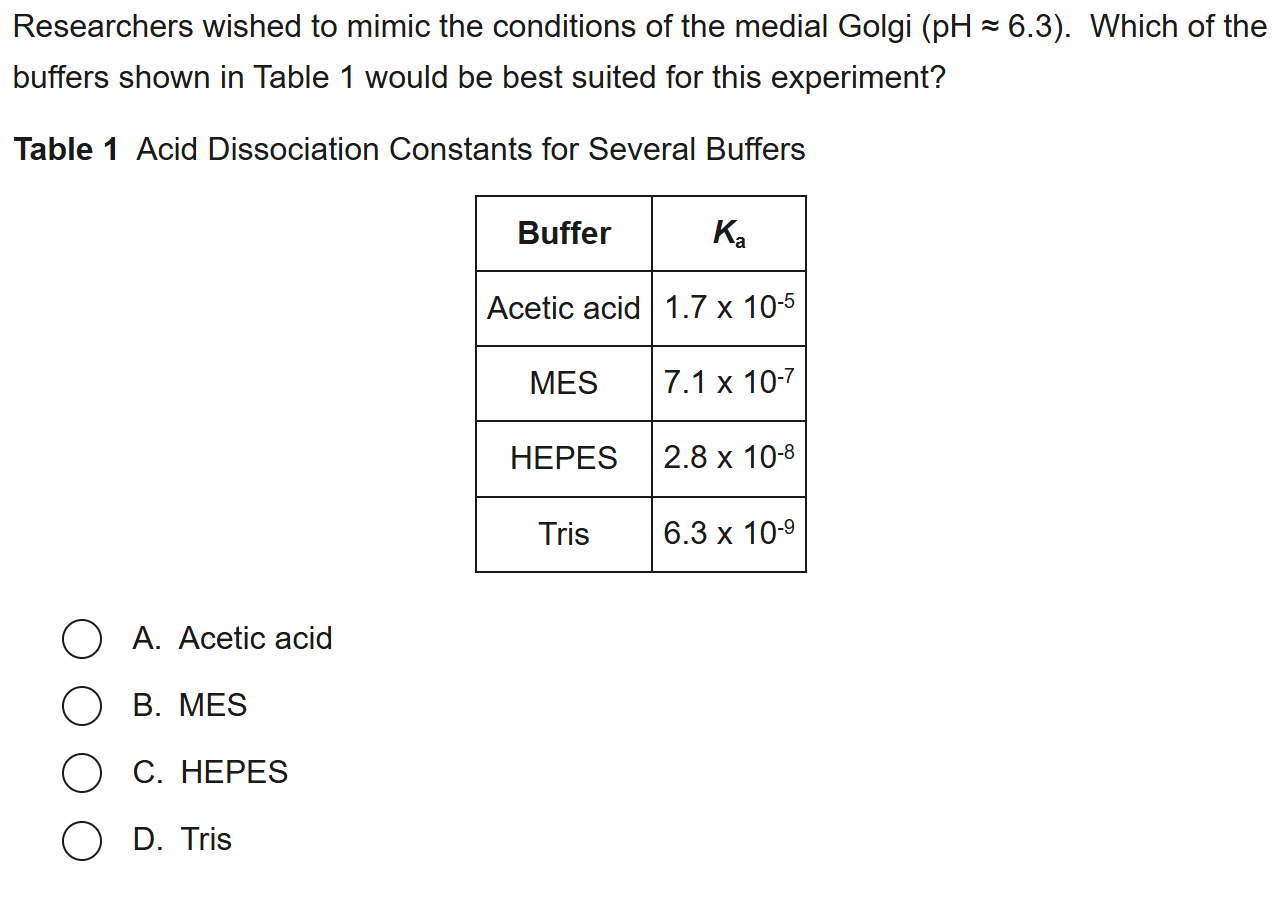Click the 'Table 1' bold caption label
The image size is (1274, 903).
click(66, 150)
